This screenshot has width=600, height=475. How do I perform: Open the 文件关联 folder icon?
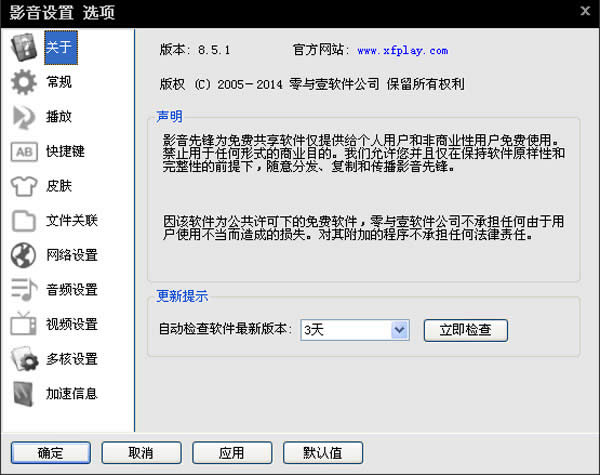pos(22,221)
